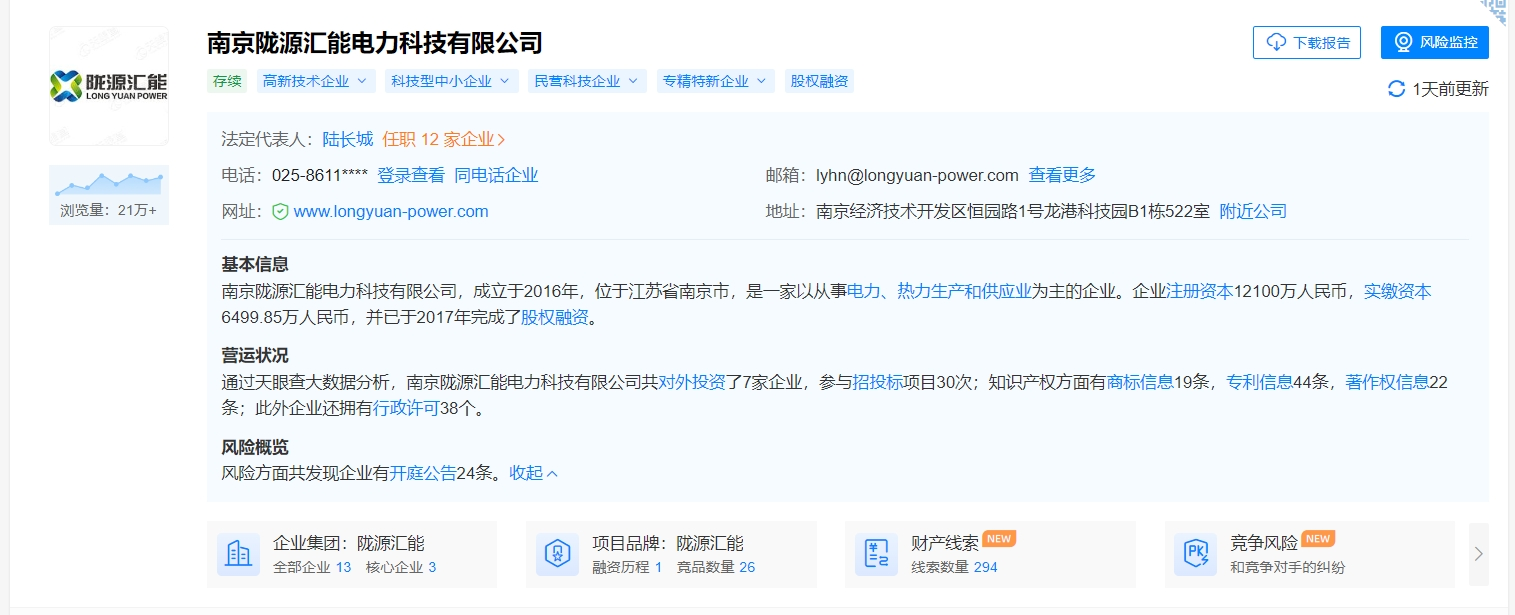Click the 项目品牌 brand shield icon
This screenshot has height=615, width=1515.
click(557, 553)
